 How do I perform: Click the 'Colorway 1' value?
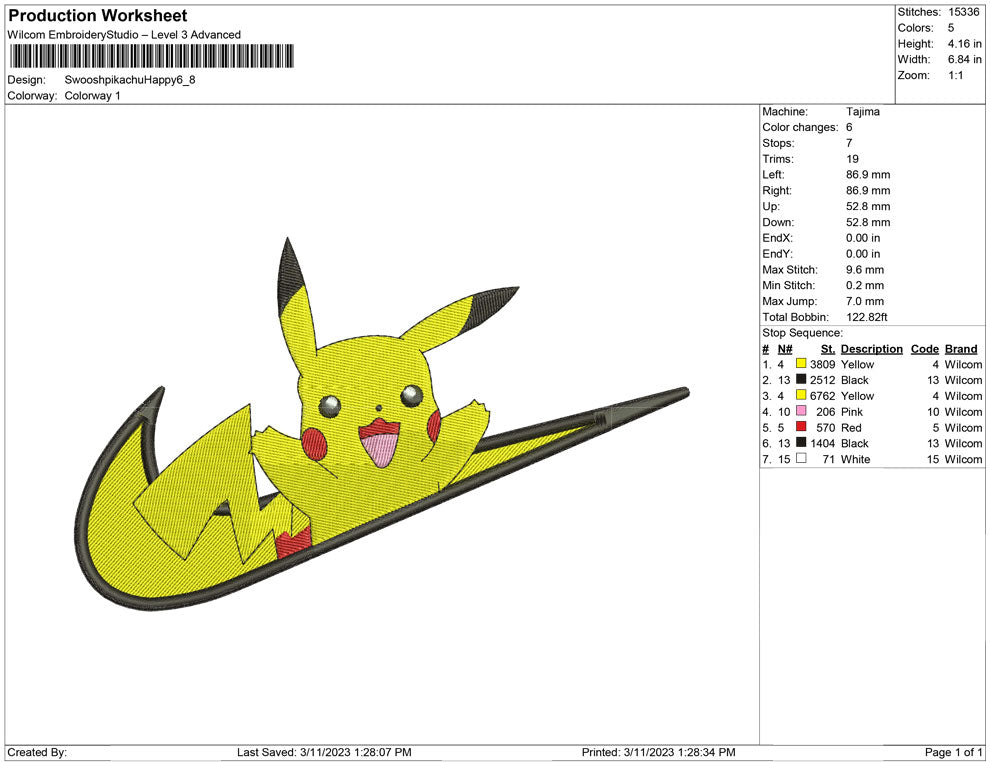click(92, 96)
